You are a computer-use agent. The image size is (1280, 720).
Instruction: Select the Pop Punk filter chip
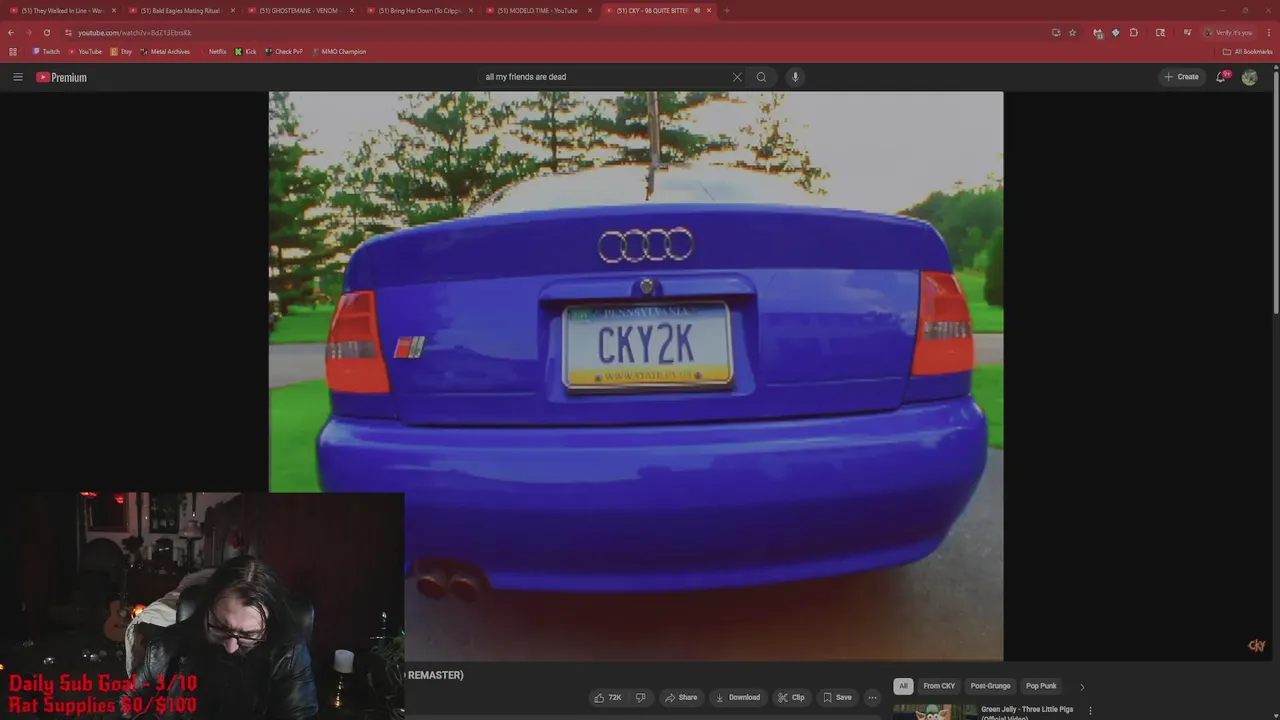[1041, 686]
